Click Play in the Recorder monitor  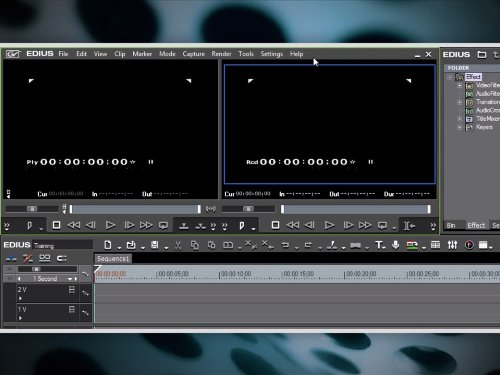[x=329, y=225]
